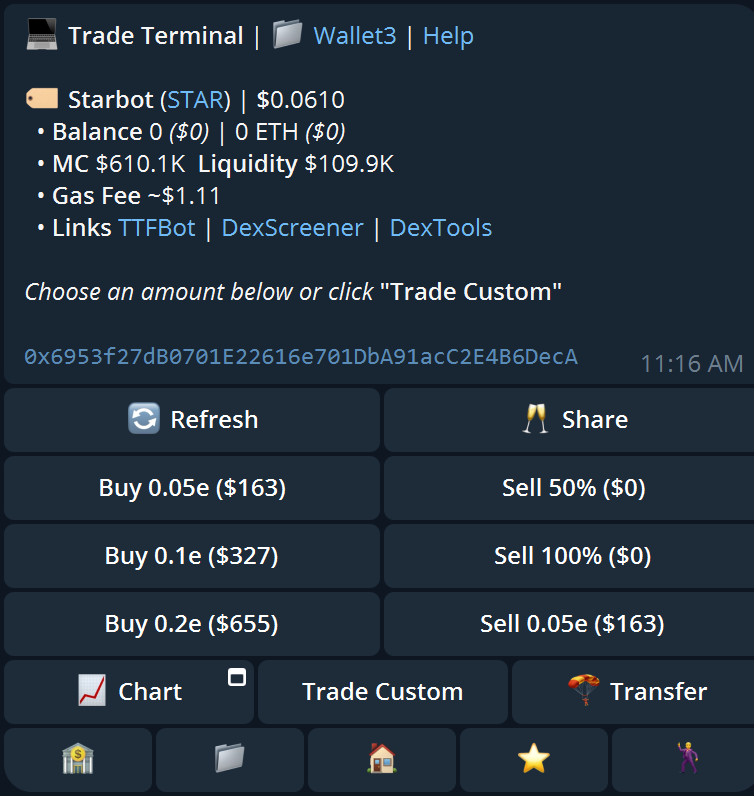Open the folder icon in bottom row

230,760
